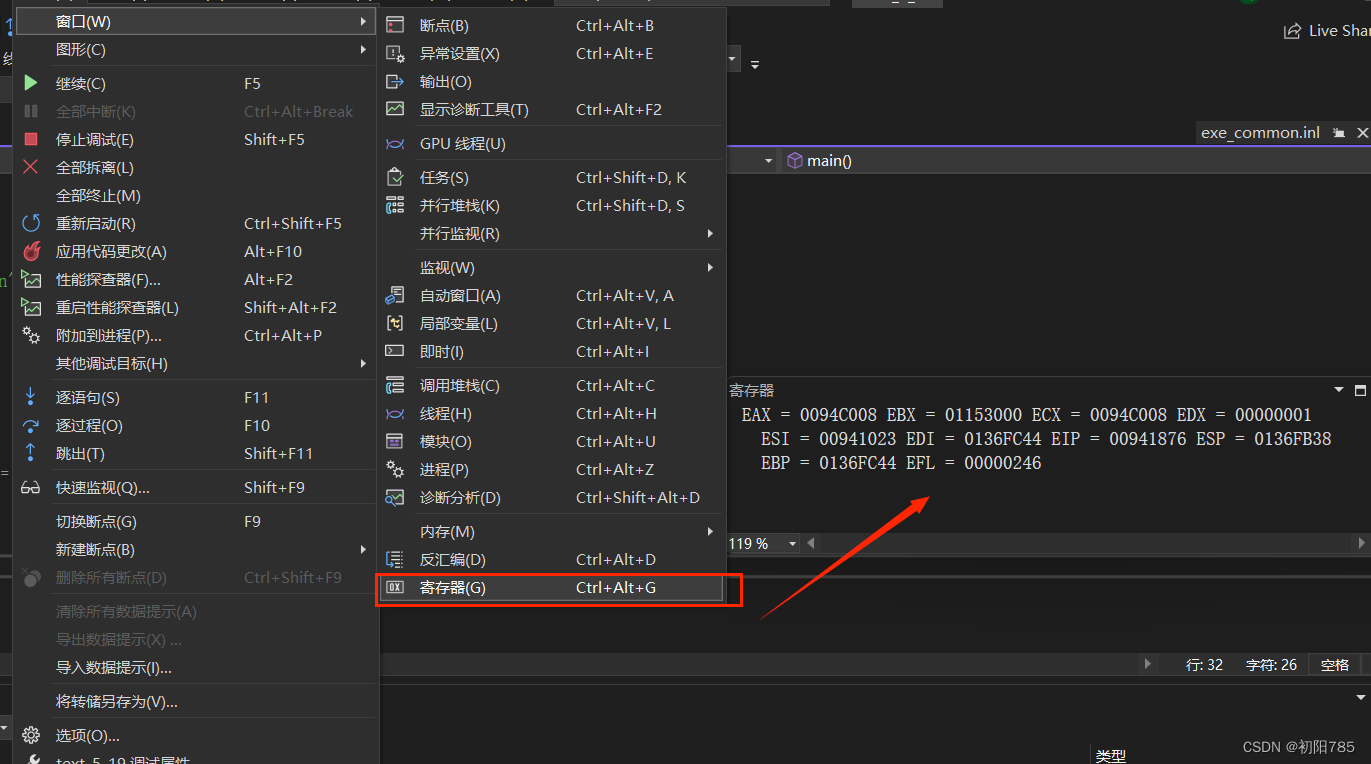Select Save Dump As (将转储另存为)
This screenshot has width=1371, height=764.
click(x=196, y=701)
